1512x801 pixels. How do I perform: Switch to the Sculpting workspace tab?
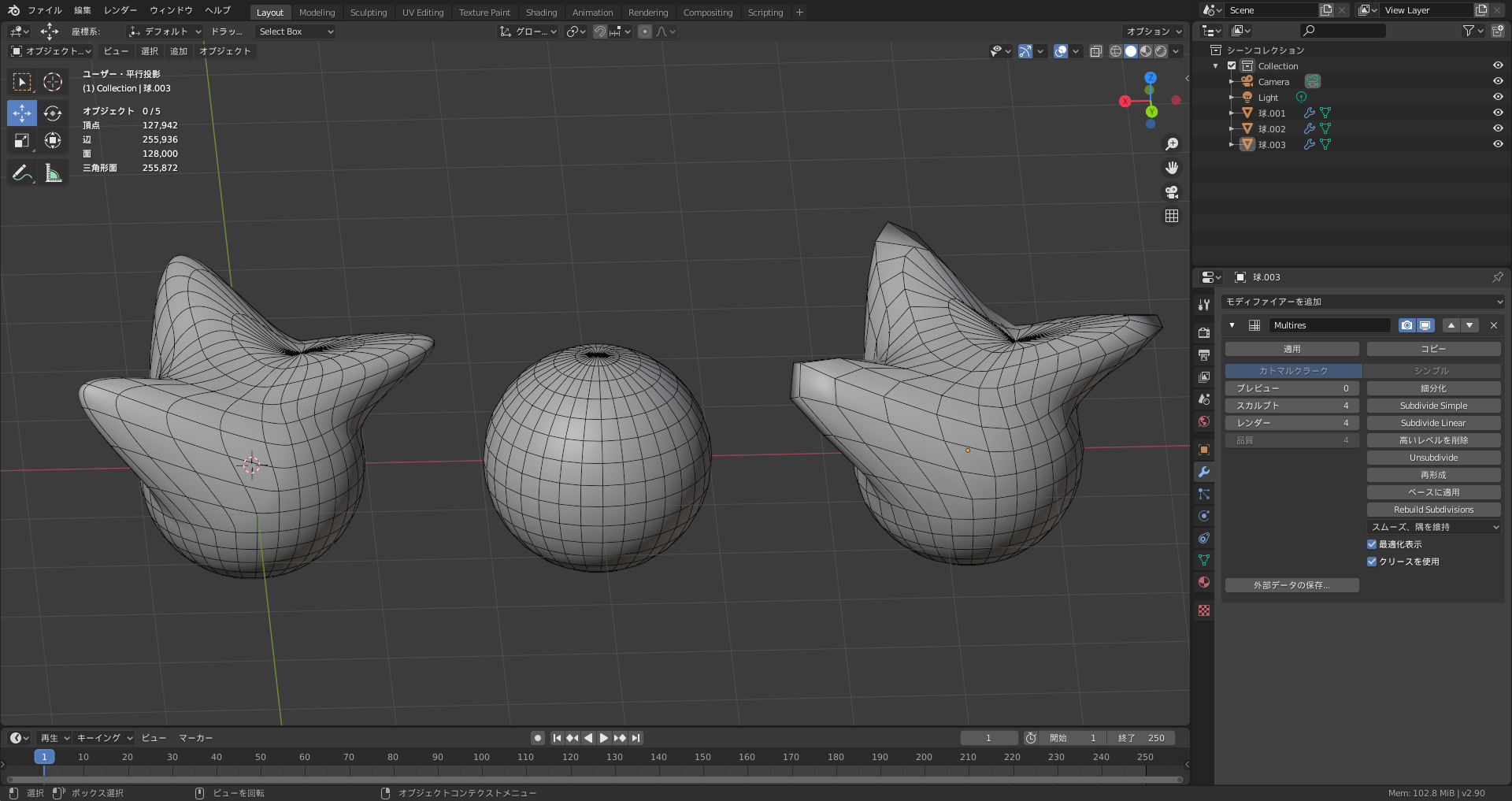click(x=368, y=13)
